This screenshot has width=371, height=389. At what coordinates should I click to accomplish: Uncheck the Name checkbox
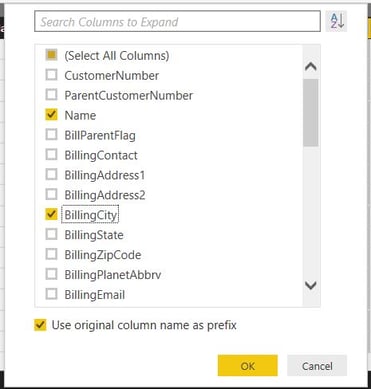pyautogui.click(x=51, y=115)
